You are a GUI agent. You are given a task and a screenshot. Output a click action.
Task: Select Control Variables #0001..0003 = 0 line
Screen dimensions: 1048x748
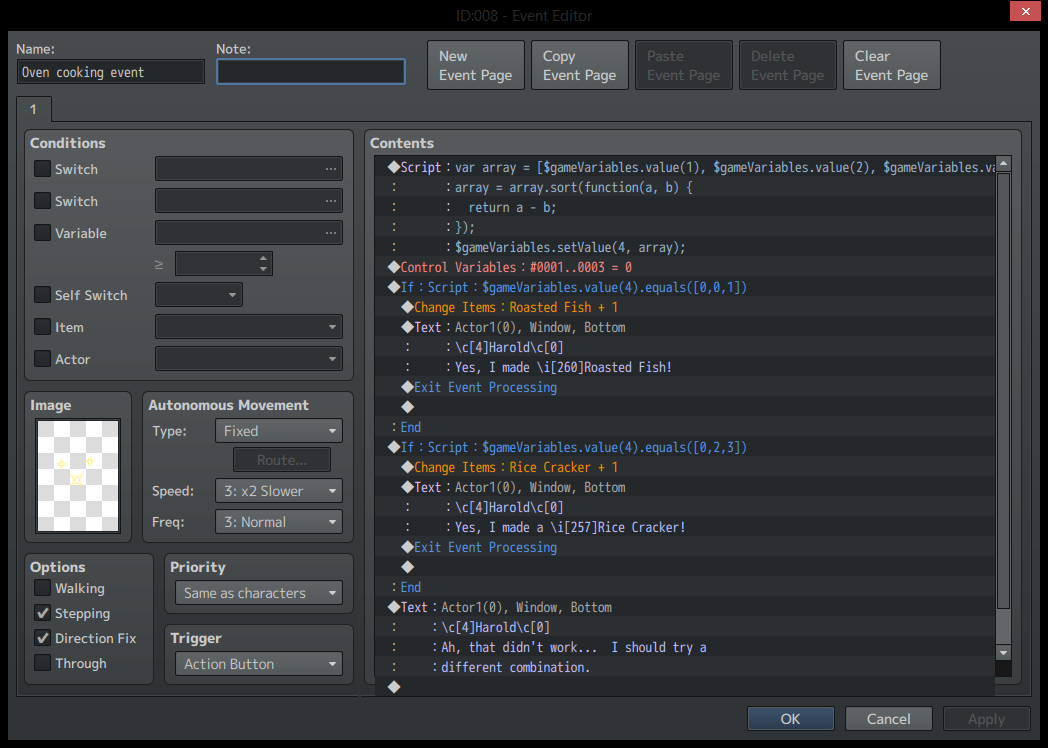685,267
